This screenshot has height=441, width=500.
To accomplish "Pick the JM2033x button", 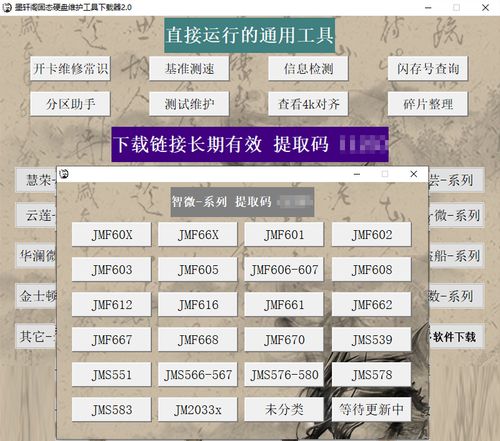I will click(x=198, y=409).
